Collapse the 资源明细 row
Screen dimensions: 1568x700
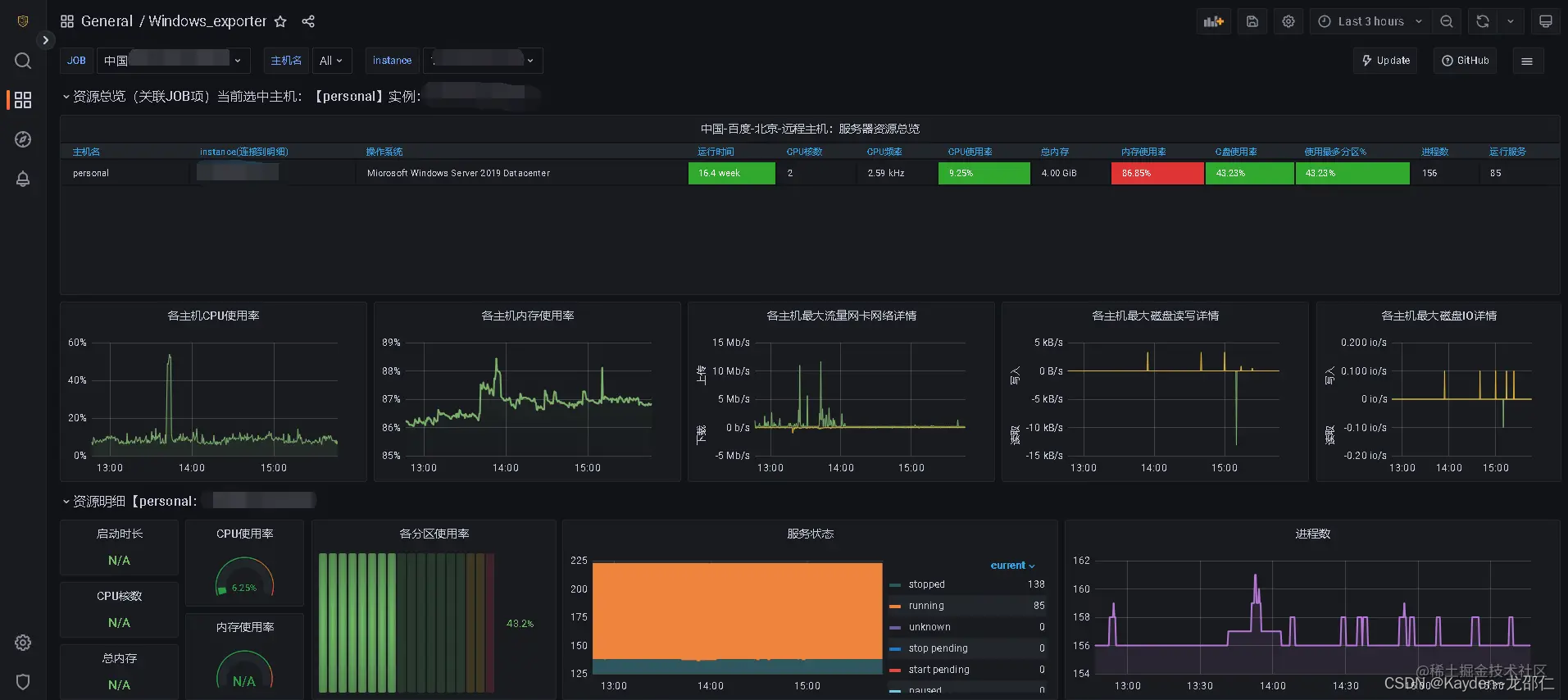pyautogui.click(x=66, y=502)
